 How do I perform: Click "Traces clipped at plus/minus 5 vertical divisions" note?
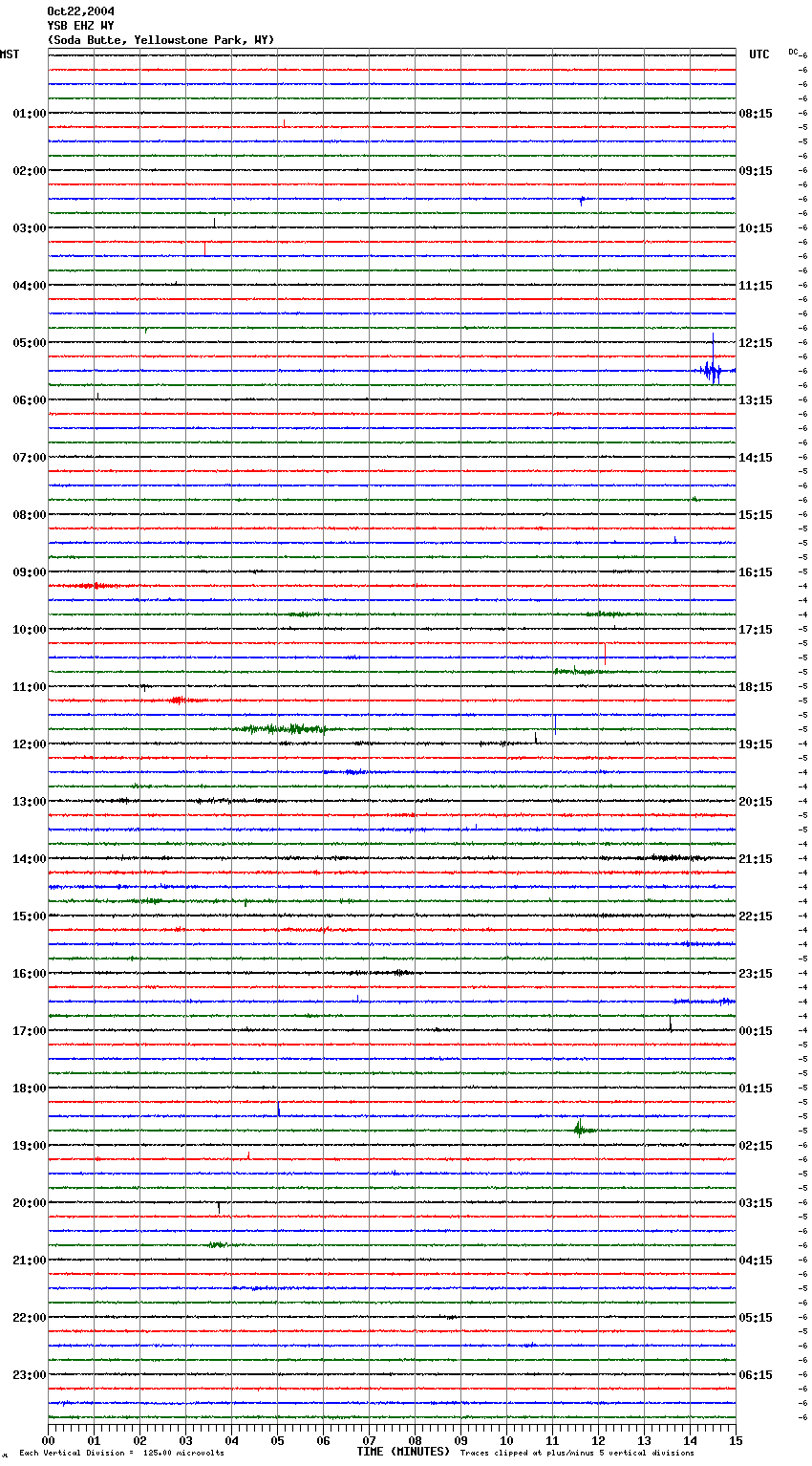(x=577, y=1454)
